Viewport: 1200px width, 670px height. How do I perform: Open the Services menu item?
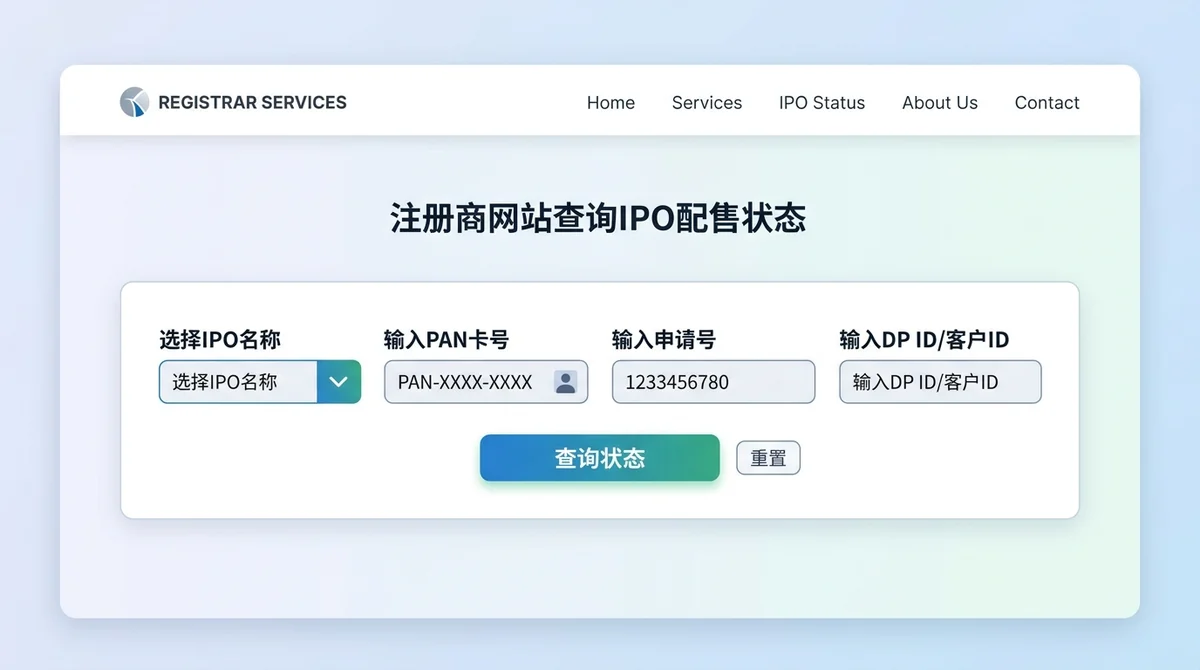click(x=707, y=103)
